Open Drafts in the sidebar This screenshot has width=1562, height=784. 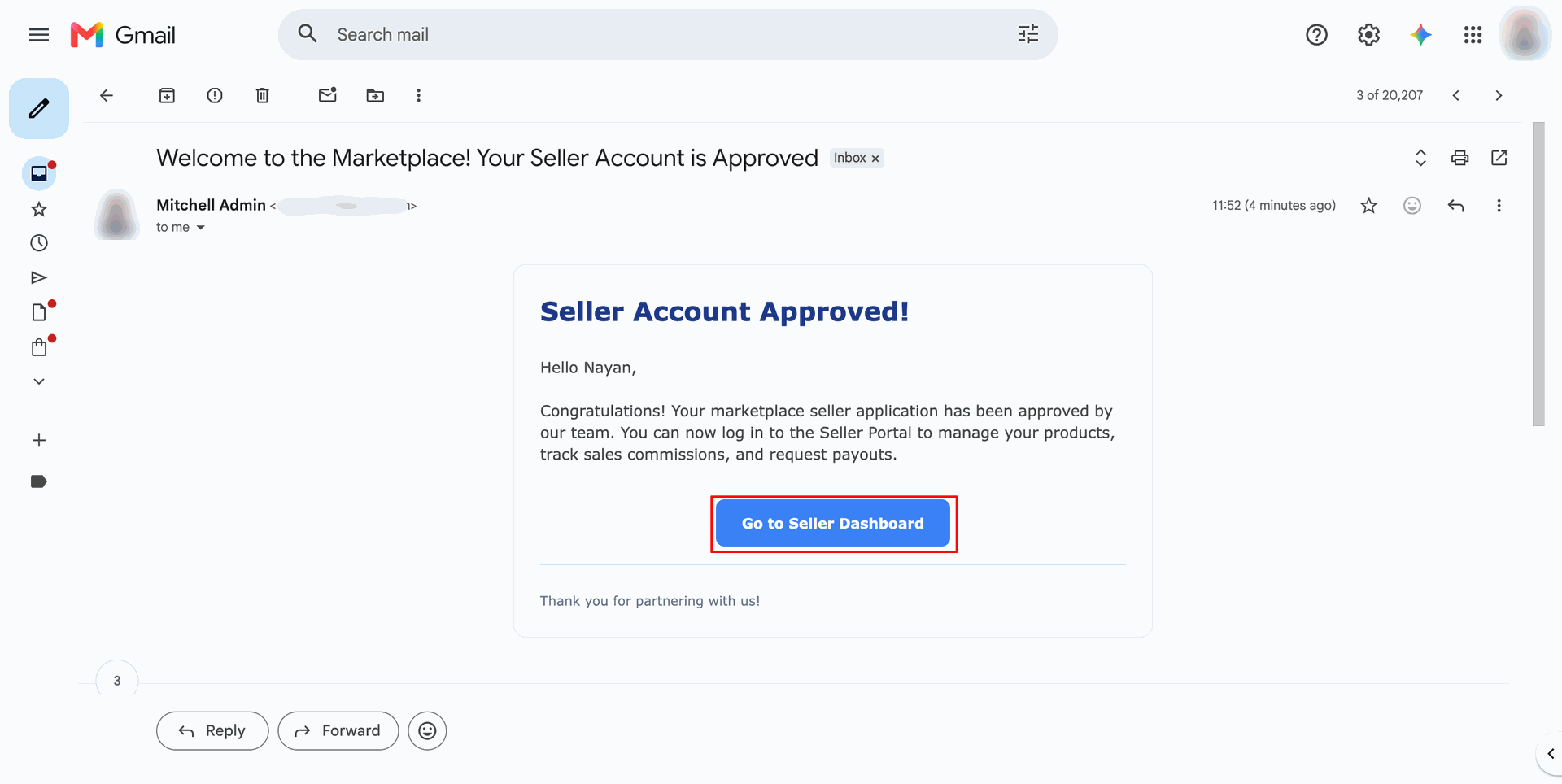39,312
